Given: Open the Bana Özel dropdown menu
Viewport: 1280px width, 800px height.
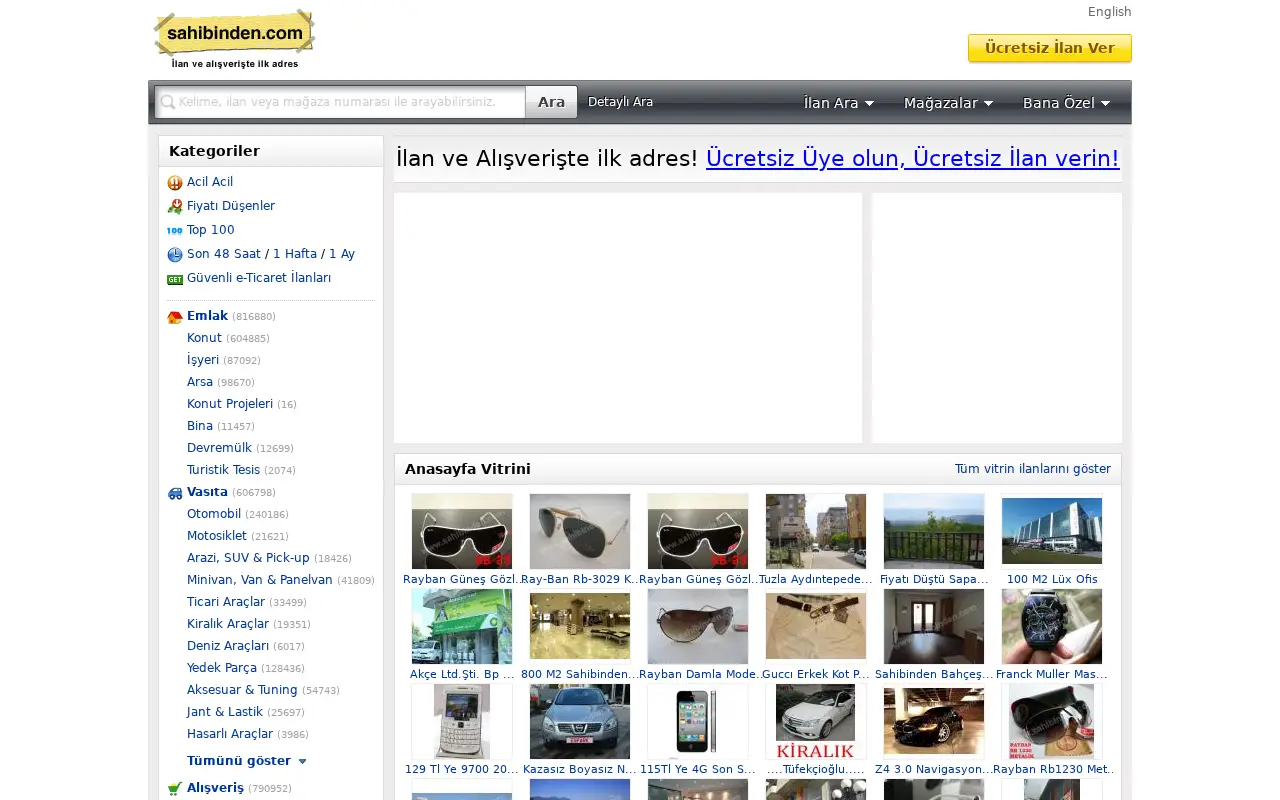Looking at the screenshot, I should click(x=1066, y=103).
